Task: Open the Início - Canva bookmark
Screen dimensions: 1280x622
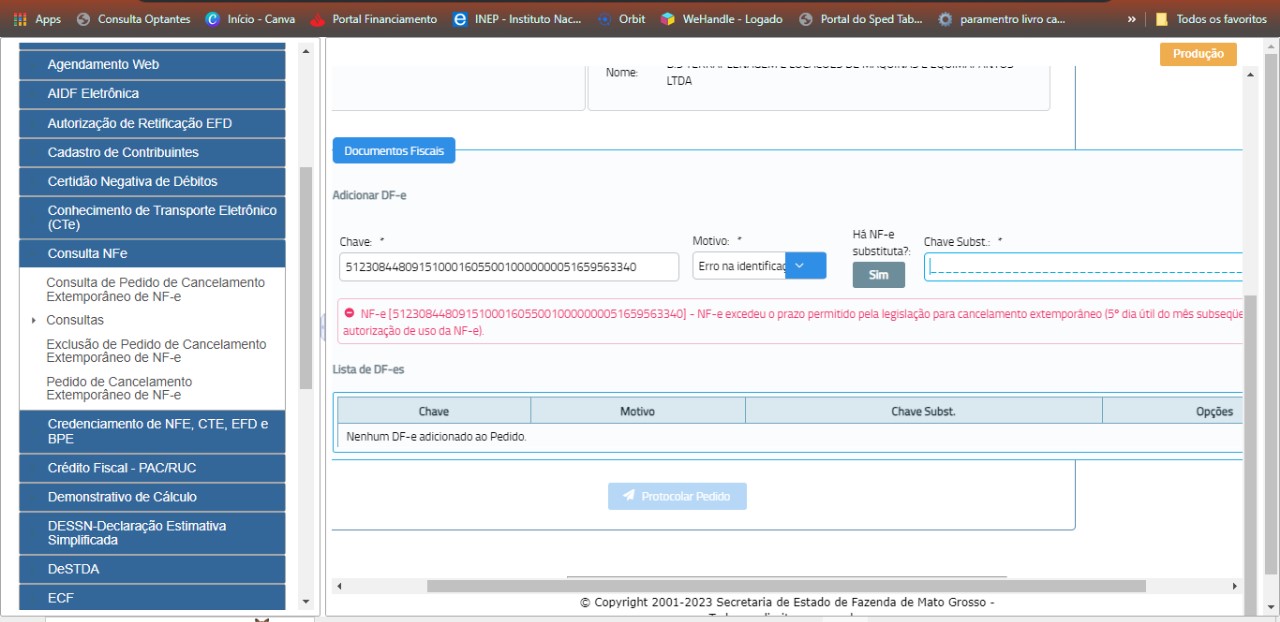Action: [250, 19]
